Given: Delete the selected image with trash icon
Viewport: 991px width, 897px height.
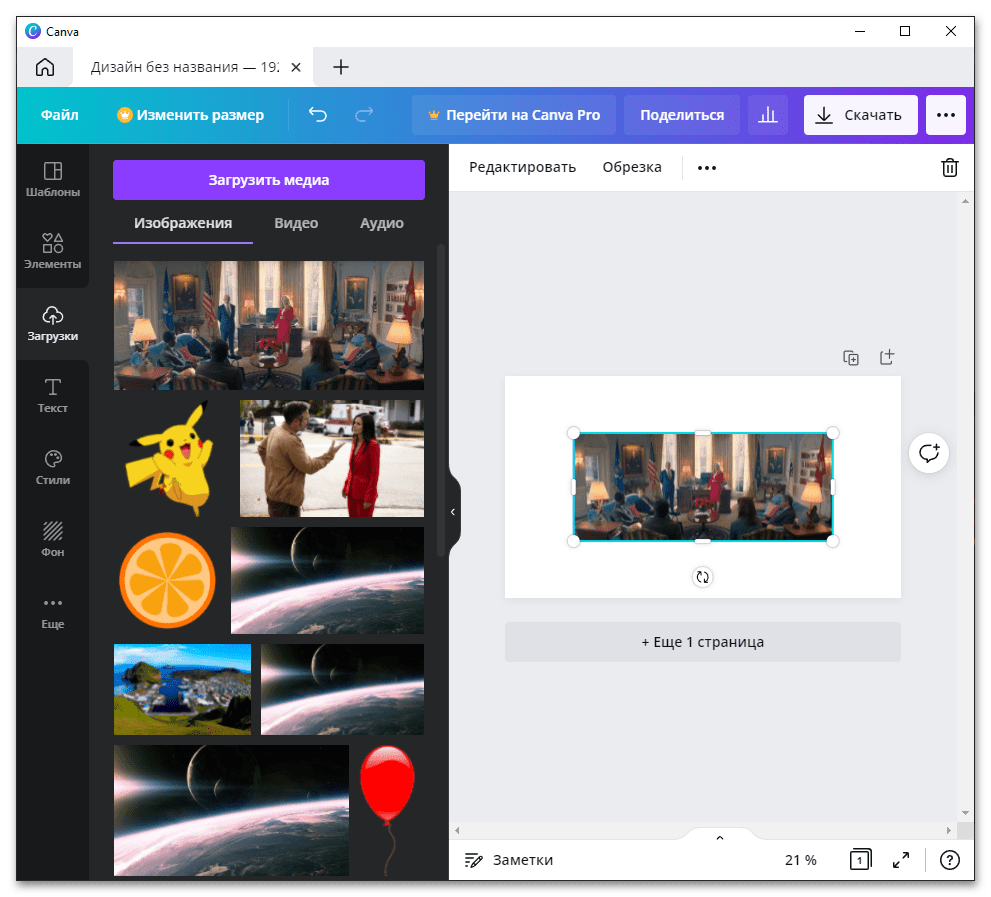Looking at the screenshot, I should click(x=949, y=168).
